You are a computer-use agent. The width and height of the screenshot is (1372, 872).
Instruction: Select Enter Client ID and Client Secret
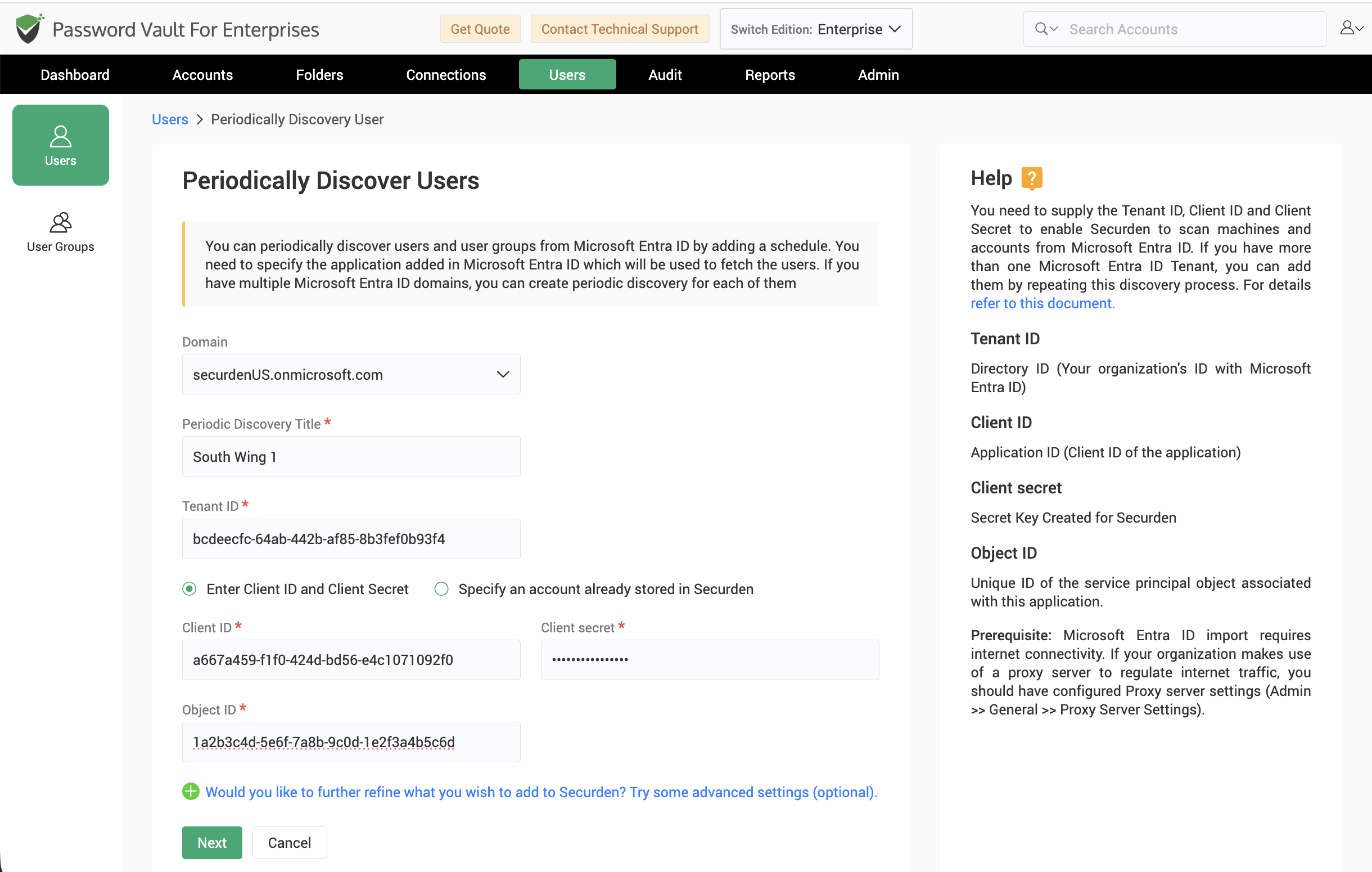click(x=189, y=589)
